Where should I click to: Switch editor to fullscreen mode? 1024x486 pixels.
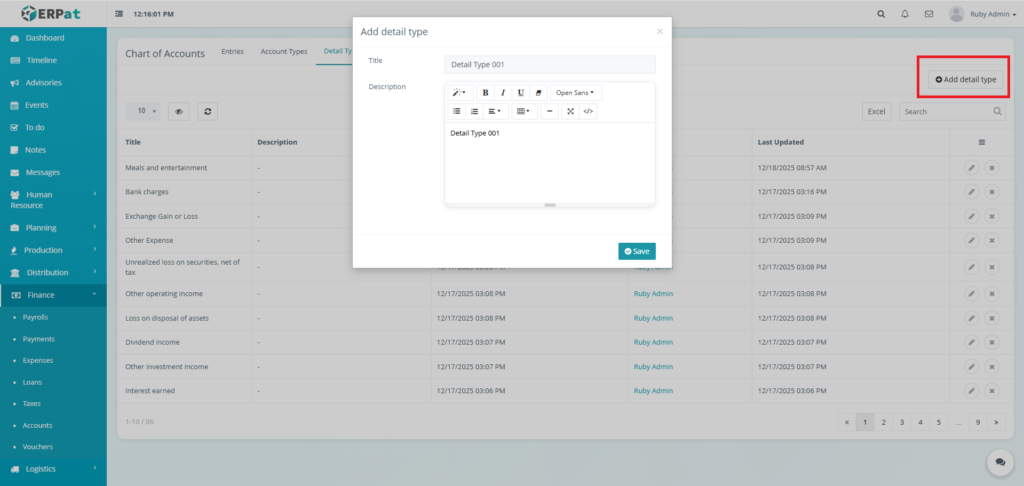[x=570, y=111]
